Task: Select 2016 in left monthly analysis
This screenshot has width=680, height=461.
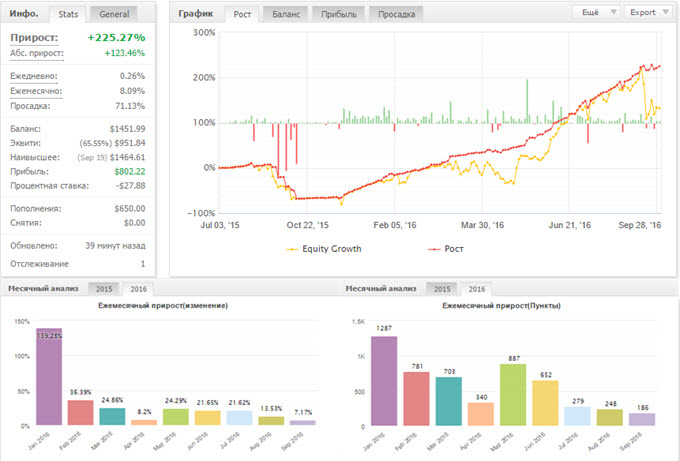Action: pos(138,289)
